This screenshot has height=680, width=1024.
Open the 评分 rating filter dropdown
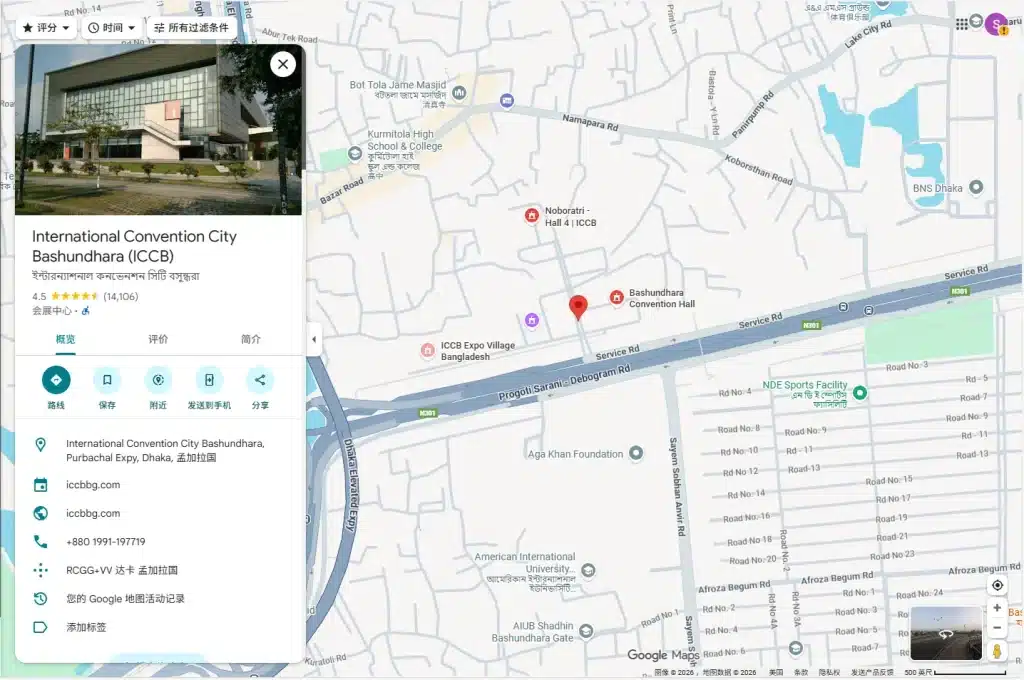tap(46, 27)
